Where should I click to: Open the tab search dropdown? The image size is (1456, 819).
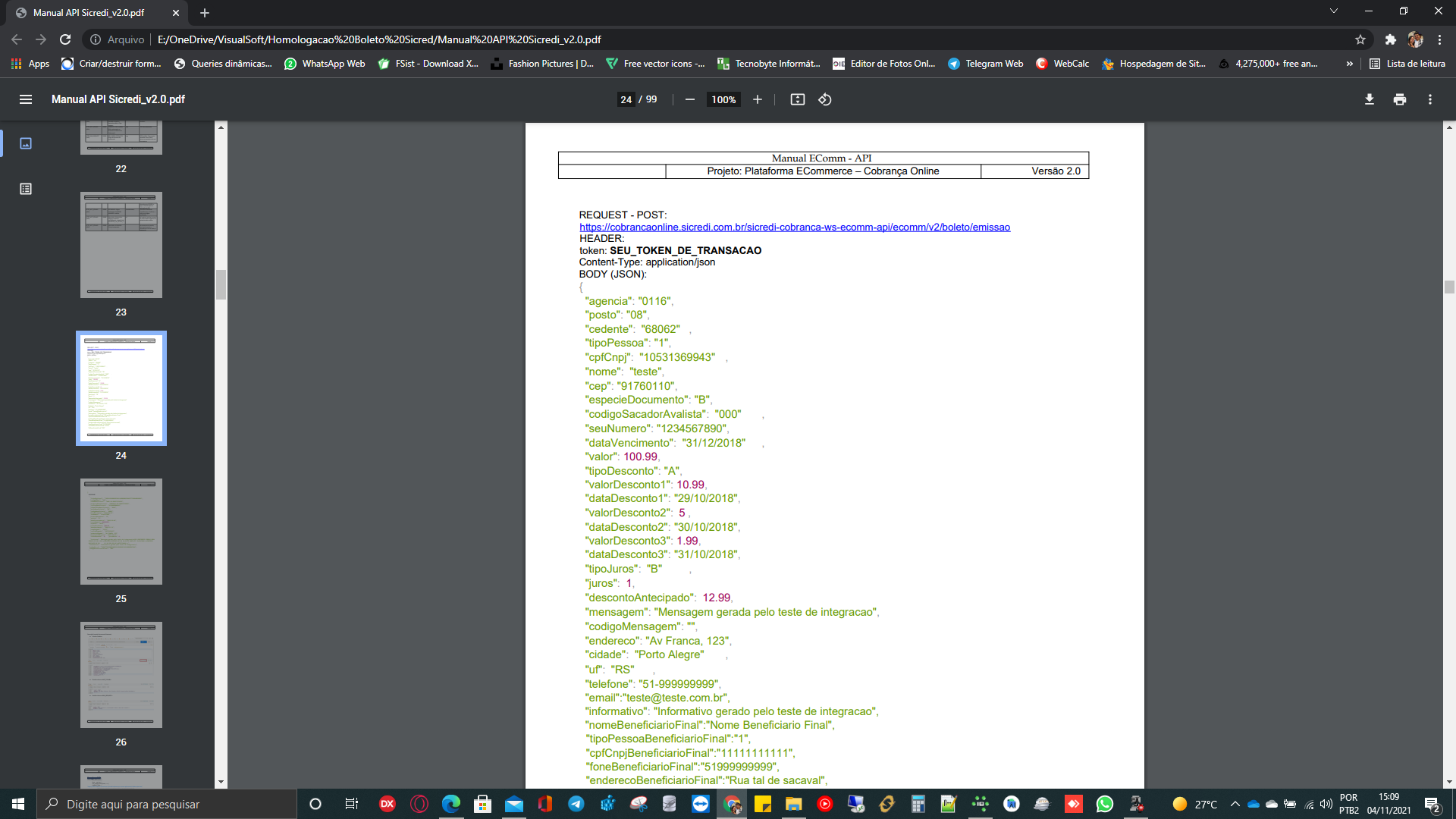[1334, 11]
